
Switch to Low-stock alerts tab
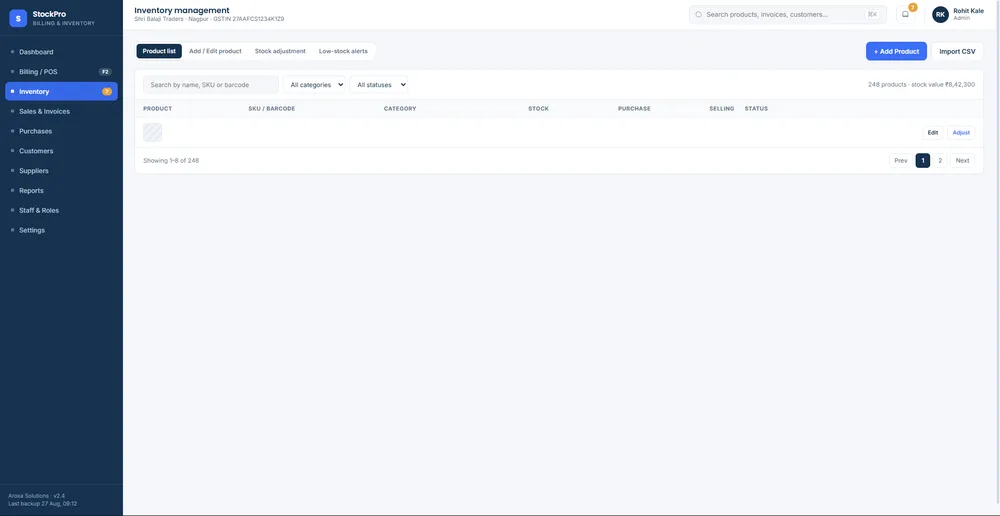[x=343, y=51]
